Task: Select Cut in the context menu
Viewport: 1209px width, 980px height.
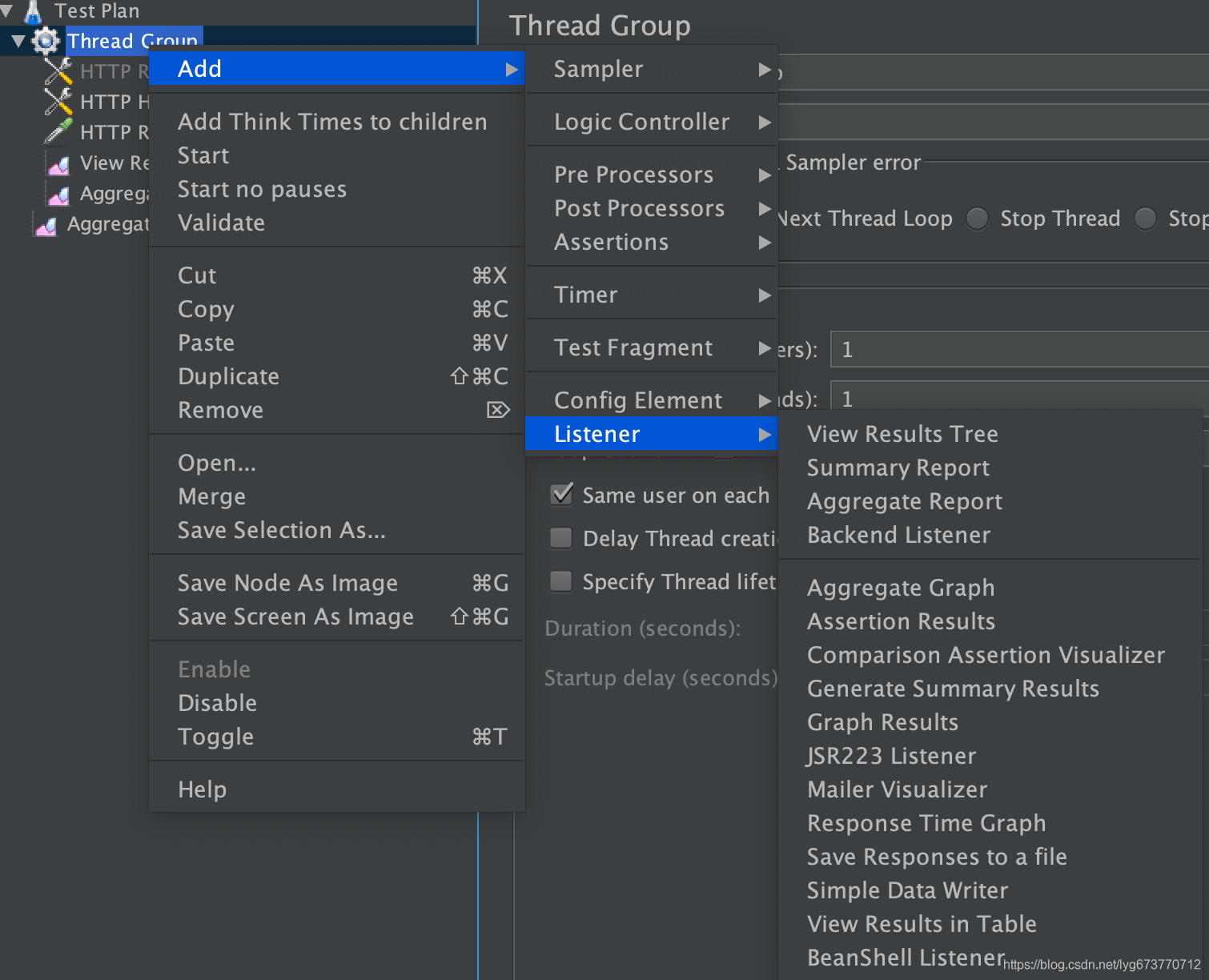Action: tap(336, 275)
